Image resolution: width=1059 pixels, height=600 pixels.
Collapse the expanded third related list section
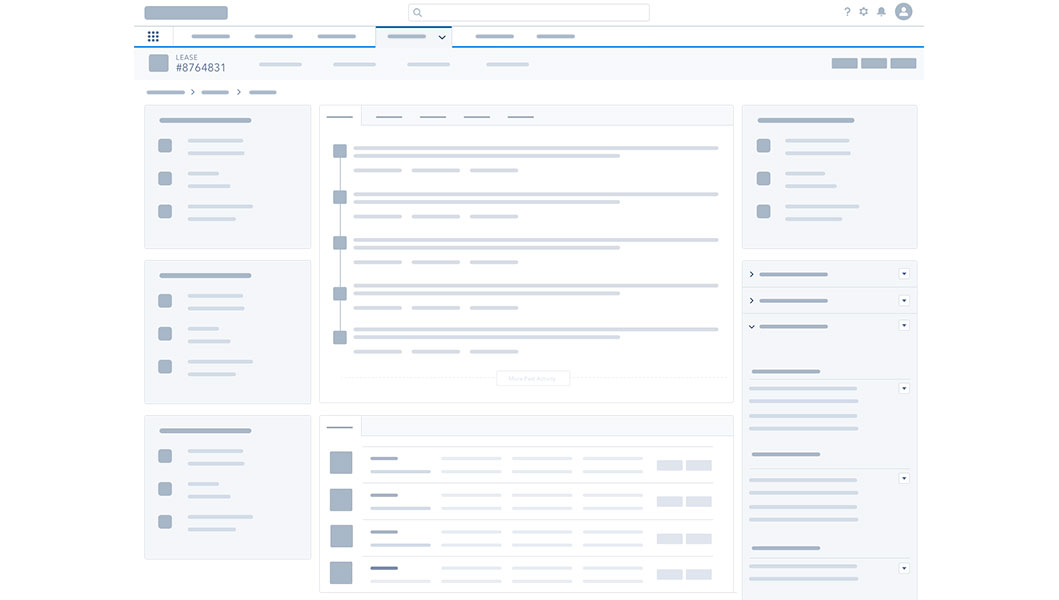750,326
